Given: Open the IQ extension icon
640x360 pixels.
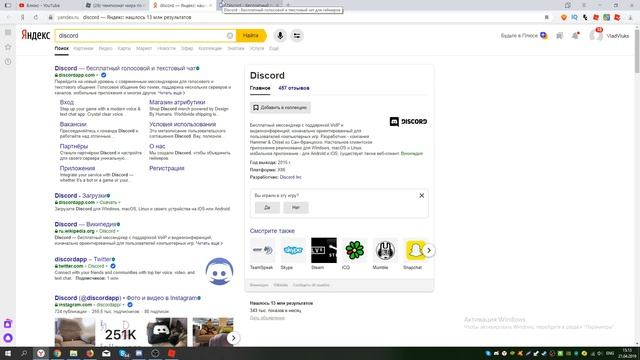Looking at the screenshot, I should pyautogui.click(x=574, y=18).
